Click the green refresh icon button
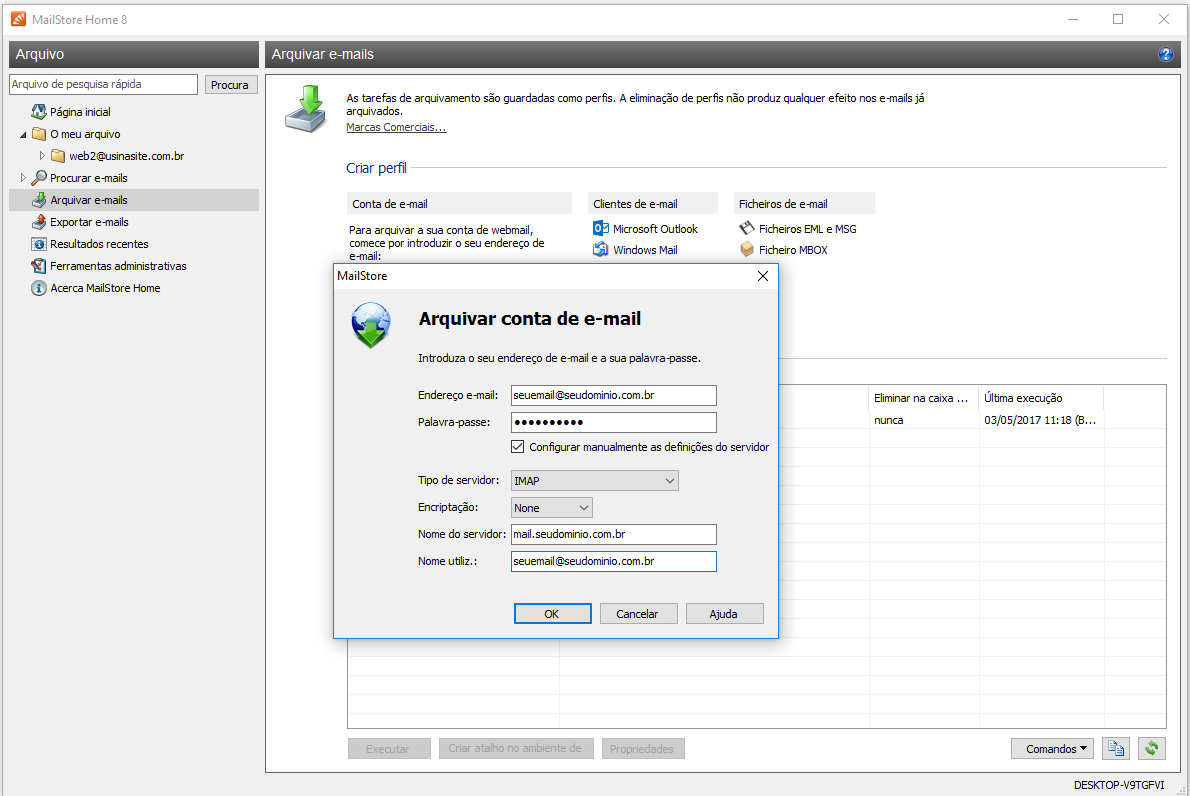1190x796 pixels. [x=1152, y=748]
